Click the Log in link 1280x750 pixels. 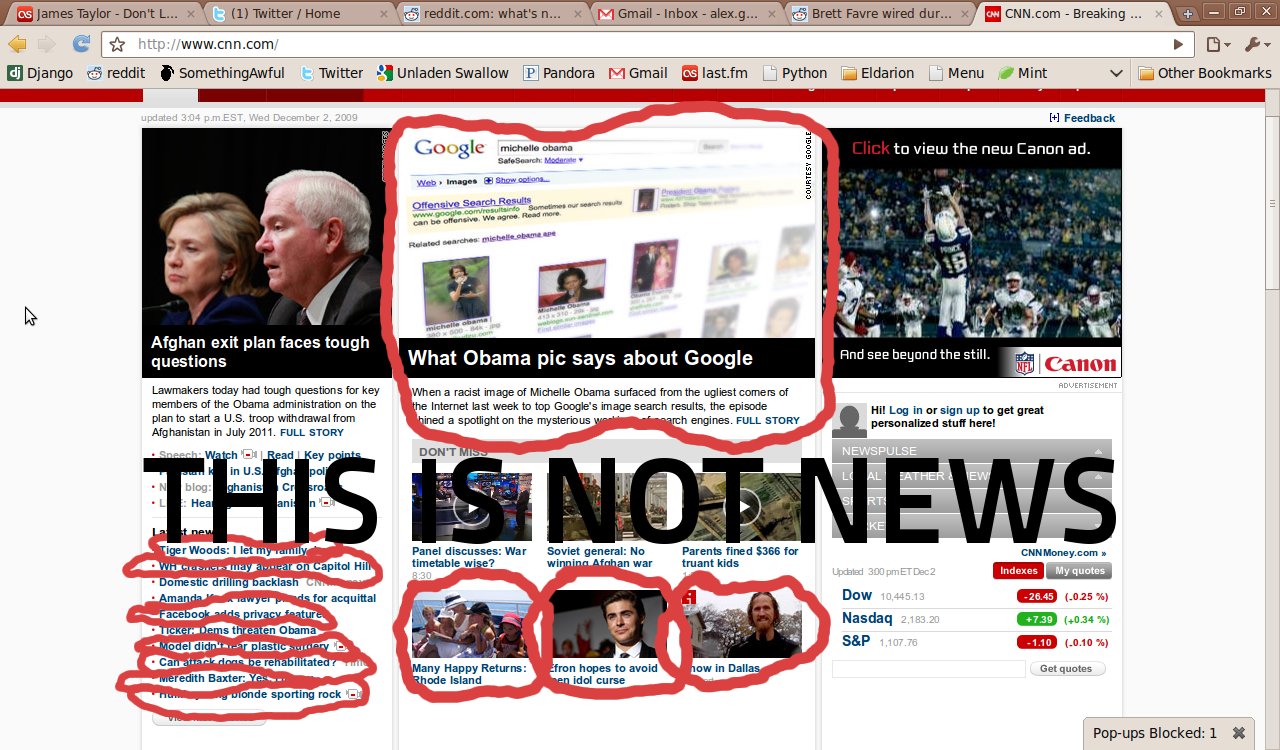(x=906, y=410)
